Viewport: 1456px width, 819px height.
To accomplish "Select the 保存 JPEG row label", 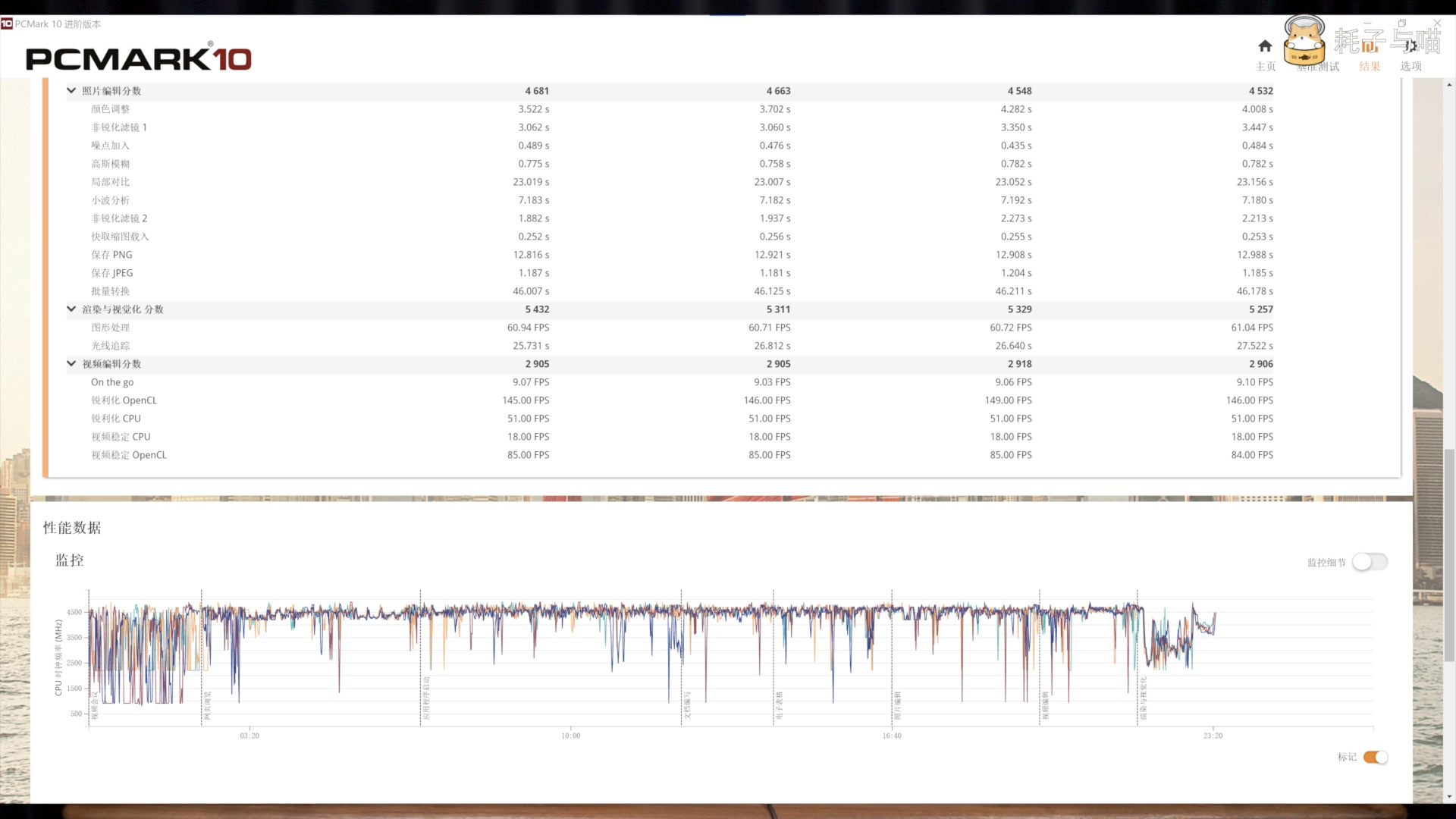I will click(x=112, y=273).
